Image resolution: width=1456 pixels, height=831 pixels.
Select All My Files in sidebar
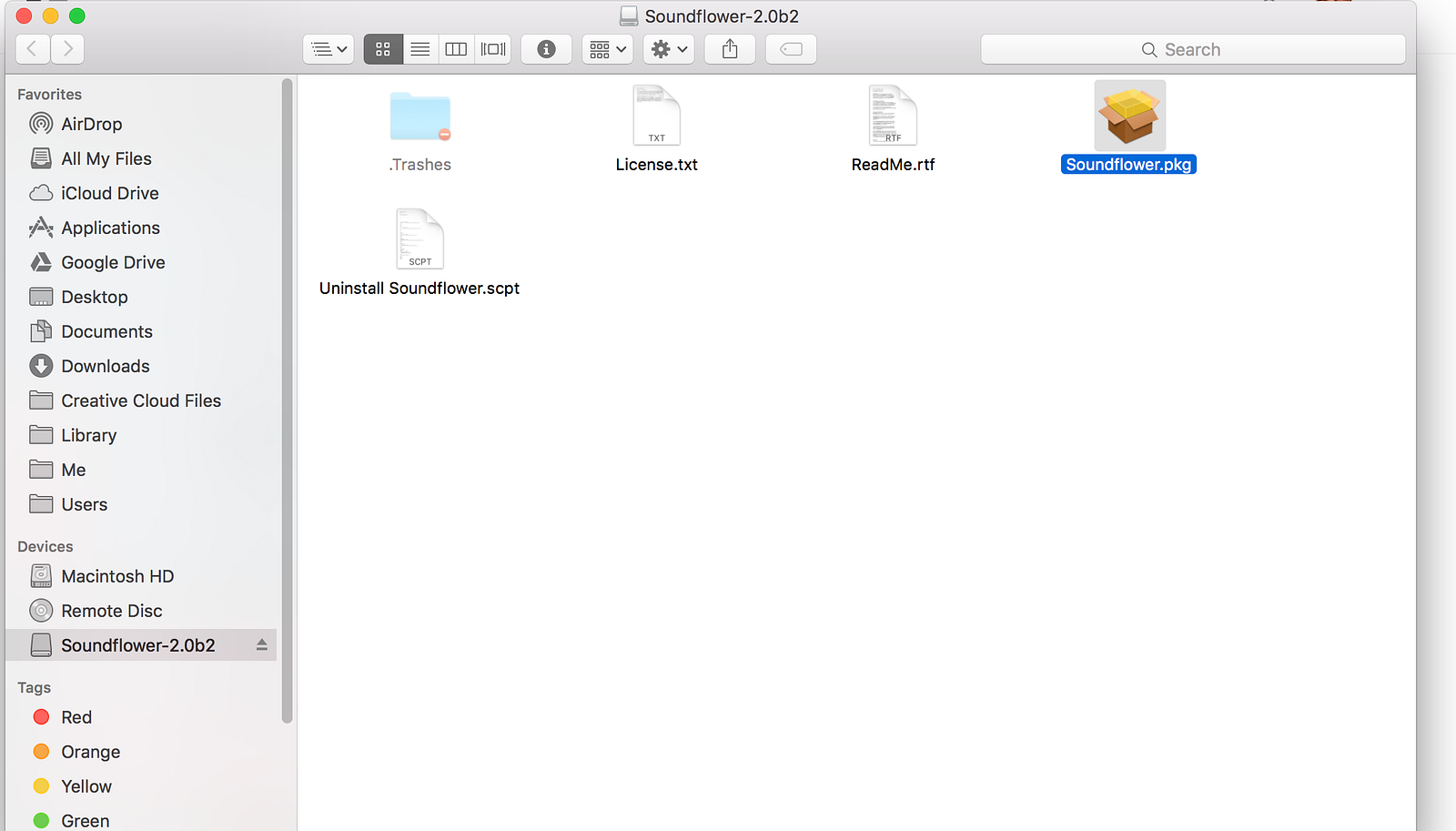tap(141, 158)
